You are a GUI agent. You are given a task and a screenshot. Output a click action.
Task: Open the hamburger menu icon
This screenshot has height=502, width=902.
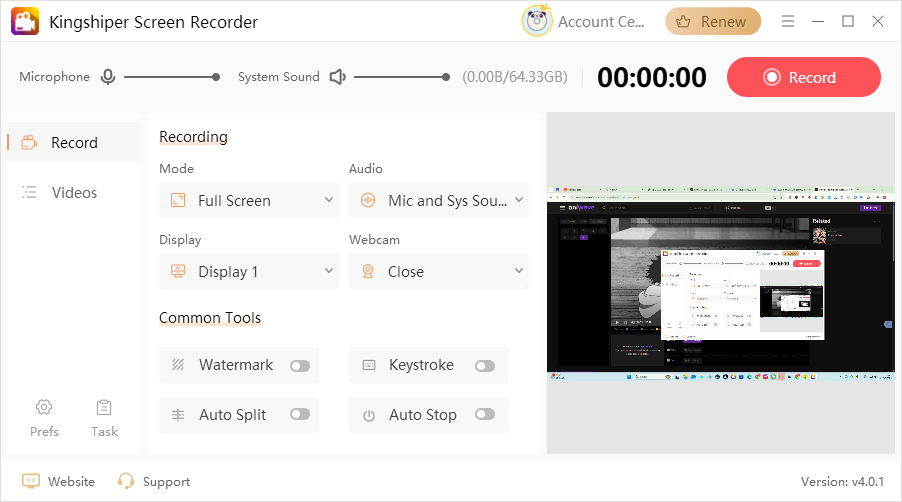coord(788,21)
